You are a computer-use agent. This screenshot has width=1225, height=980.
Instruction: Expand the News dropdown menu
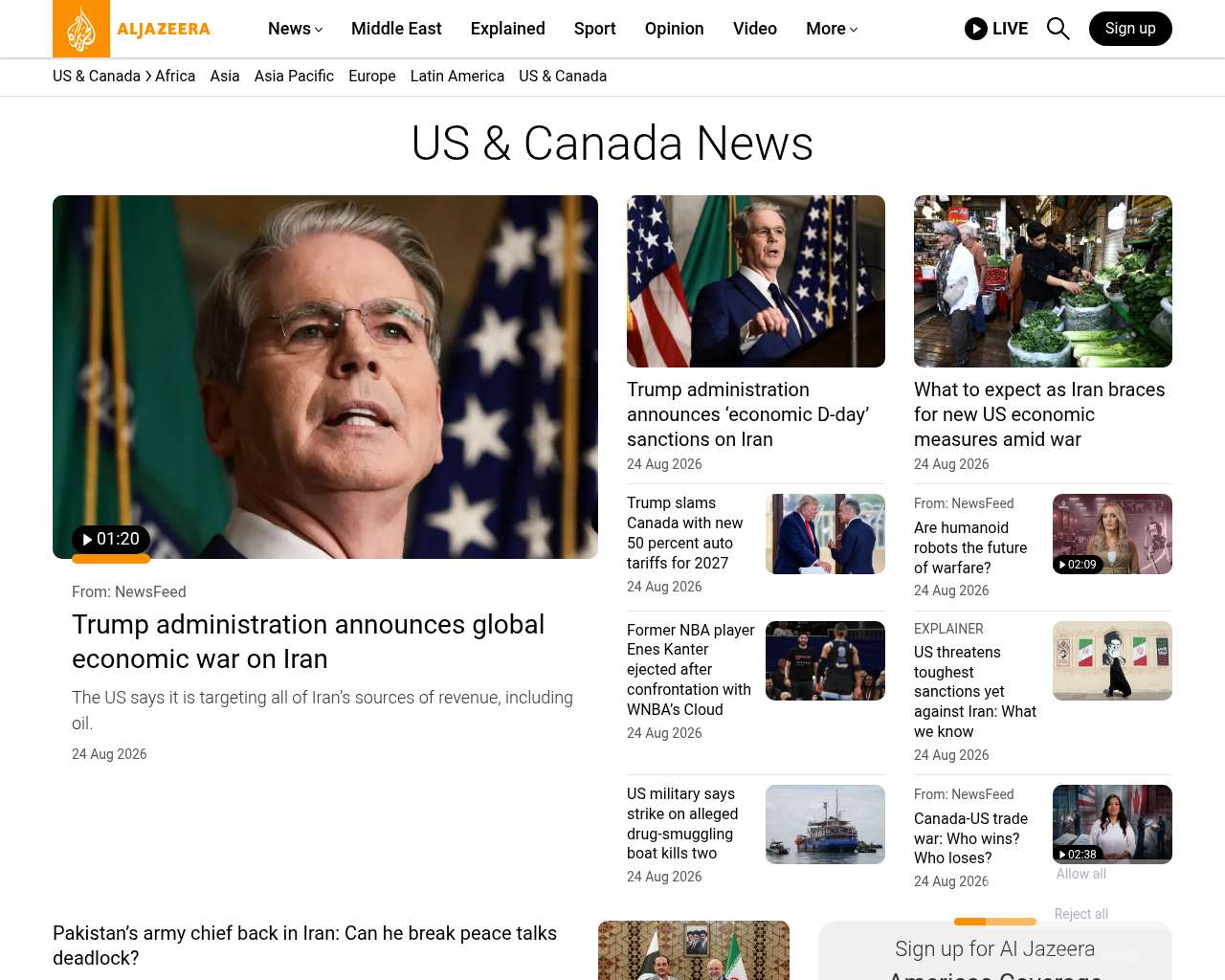295,29
